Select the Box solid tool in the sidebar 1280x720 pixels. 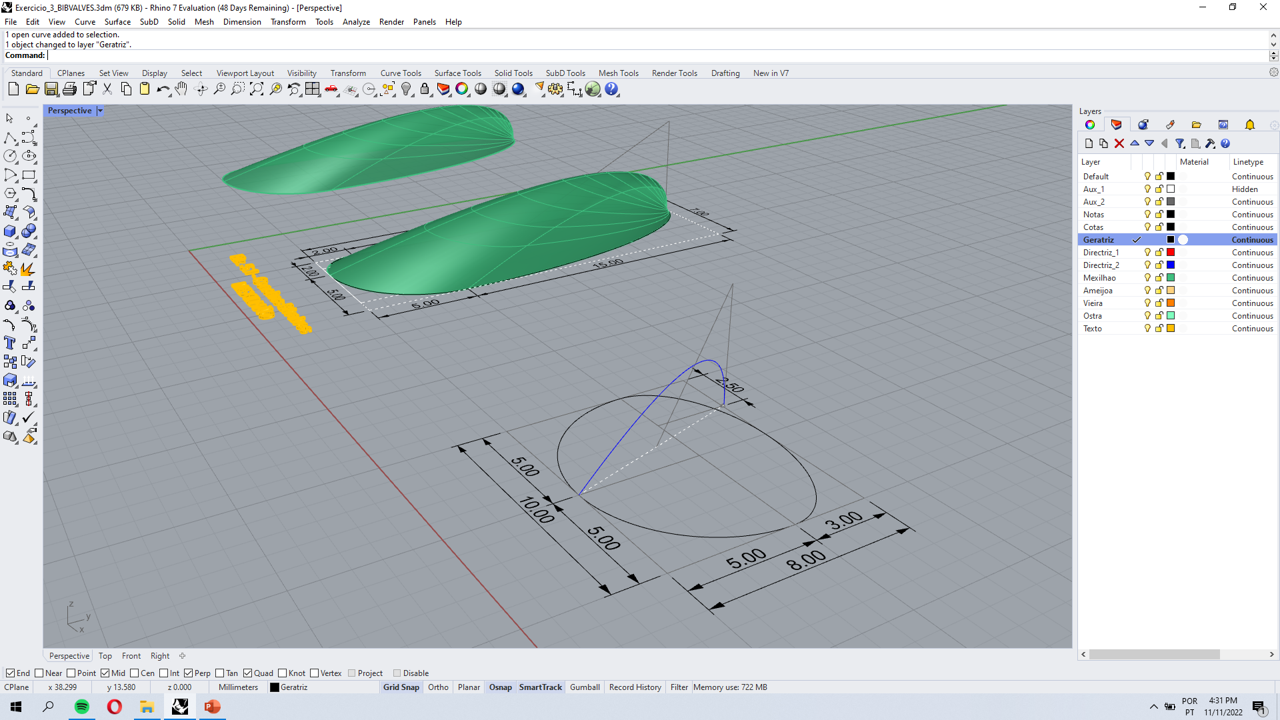(10, 231)
